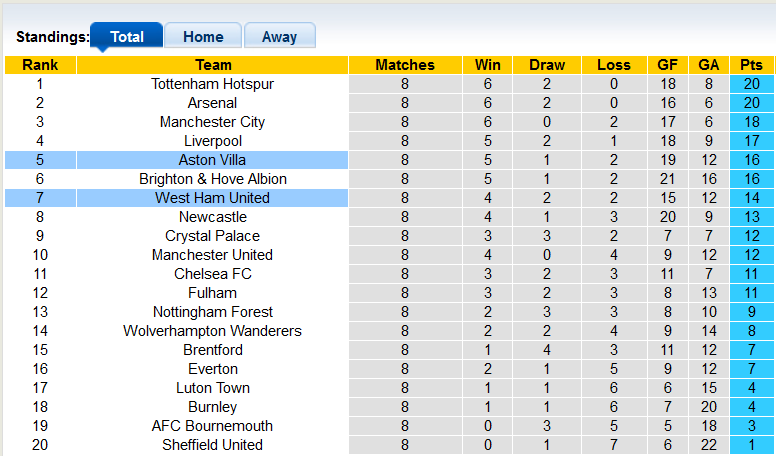The height and width of the screenshot is (456, 776).
Task: Click the Pts column header
Action: pos(751,65)
